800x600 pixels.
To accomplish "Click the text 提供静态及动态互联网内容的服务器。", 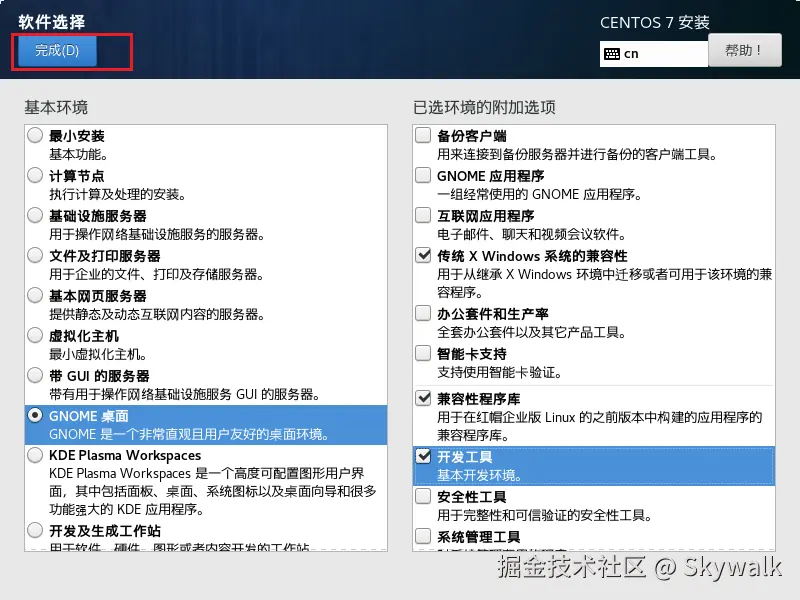I will point(157,314).
